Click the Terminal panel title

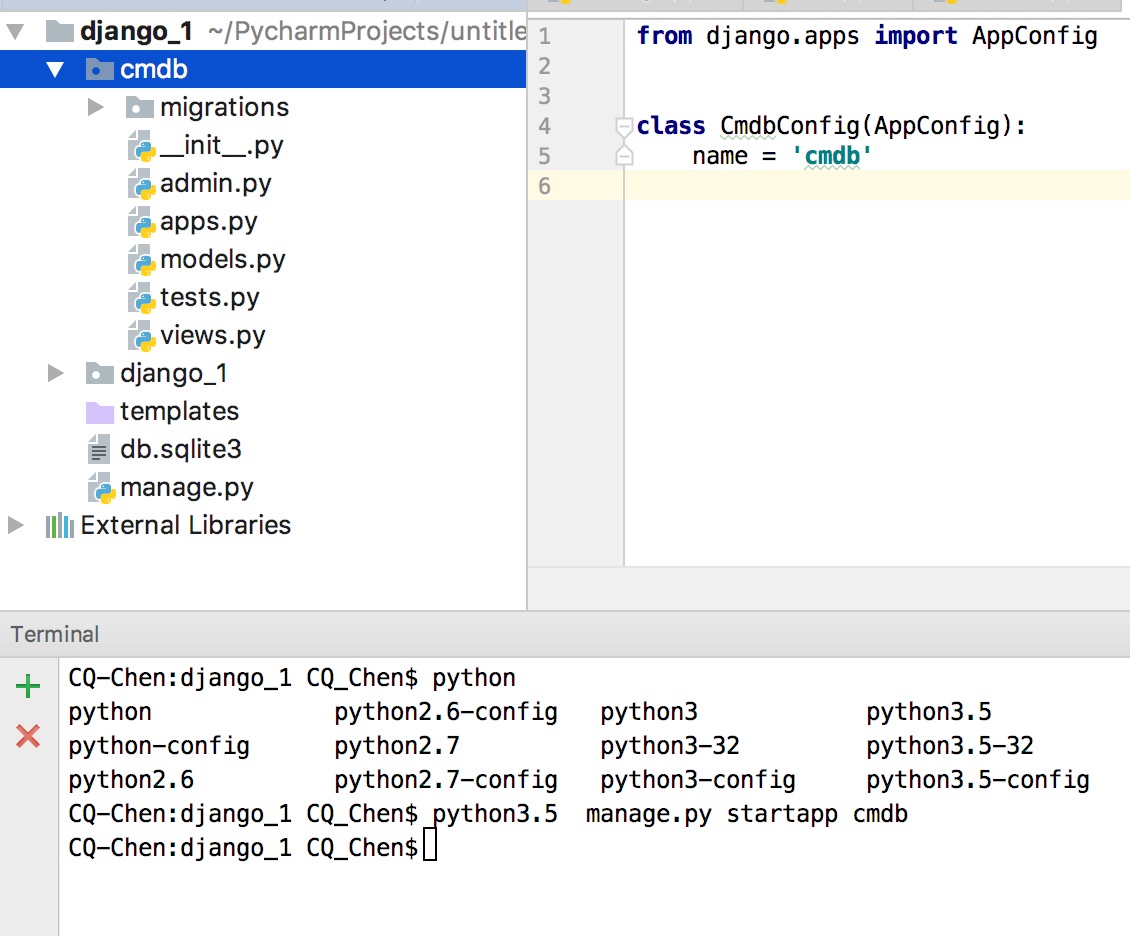55,634
